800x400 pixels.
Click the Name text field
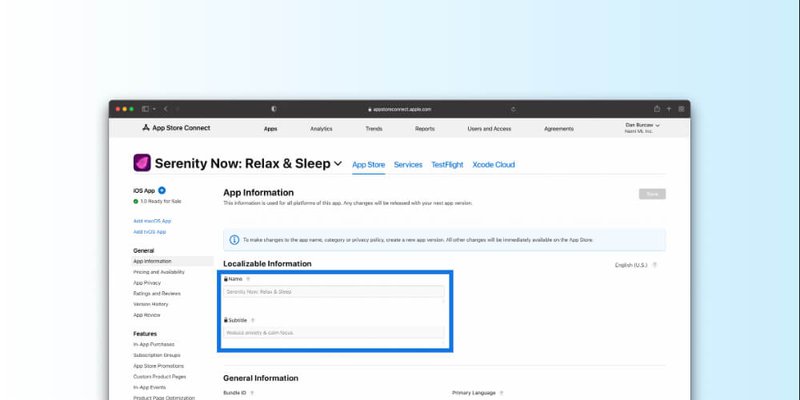(x=334, y=292)
